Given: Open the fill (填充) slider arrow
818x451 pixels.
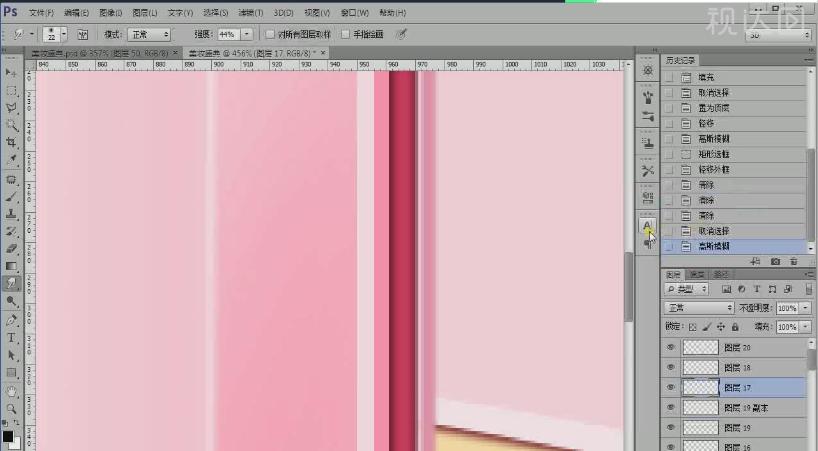Looking at the screenshot, I should click(x=806, y=327).
